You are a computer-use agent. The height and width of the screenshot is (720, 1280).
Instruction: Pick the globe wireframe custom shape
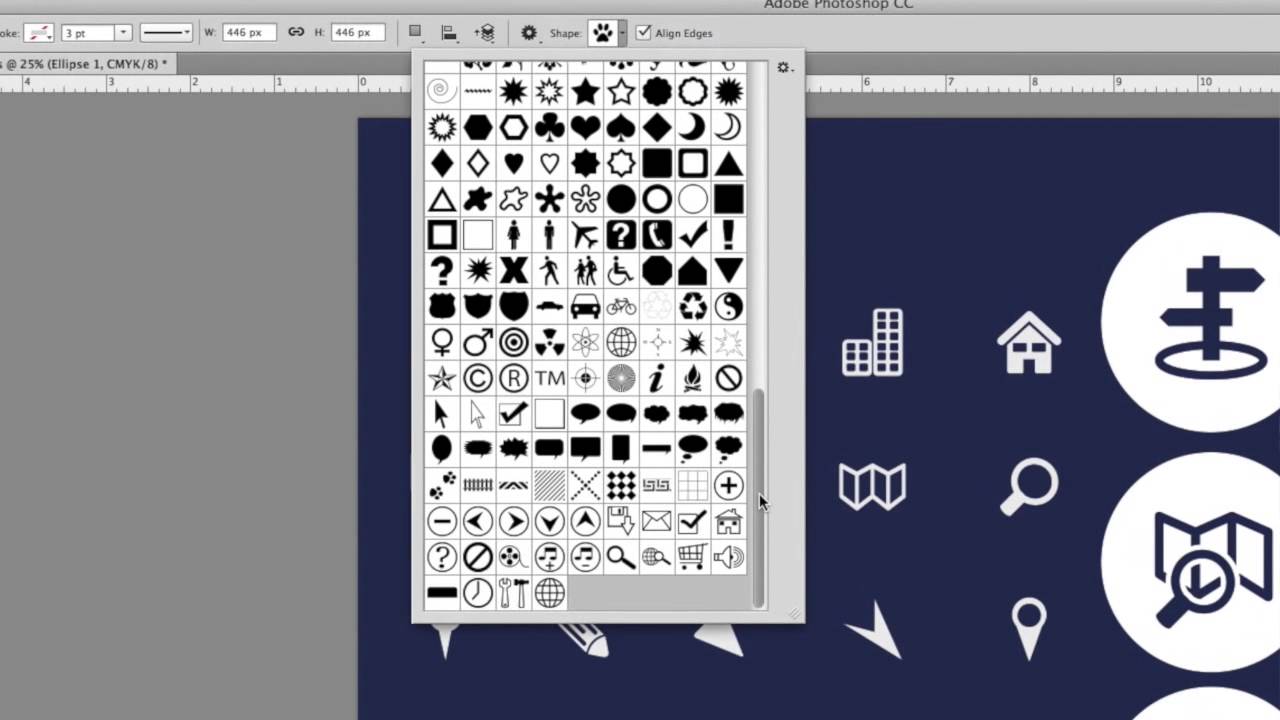tap(621, 343)
